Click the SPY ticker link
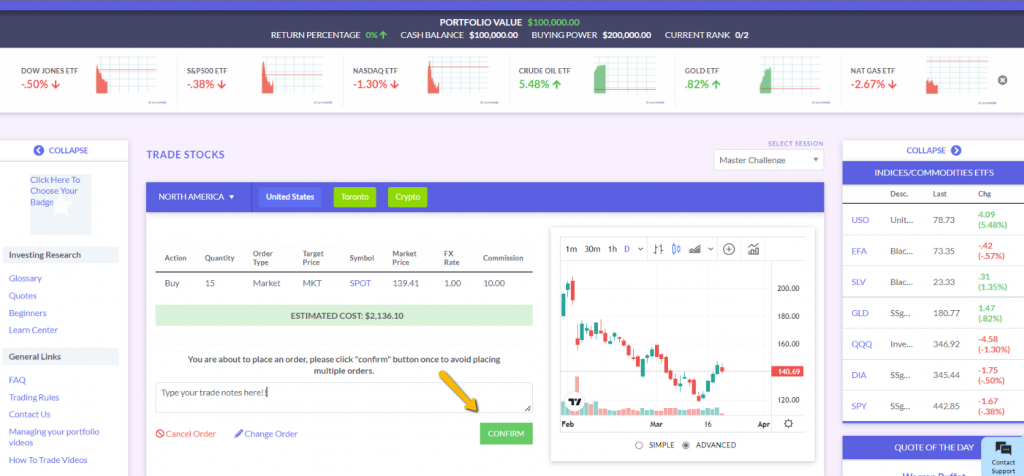The image size is (1024, 476). pos(859,406)
